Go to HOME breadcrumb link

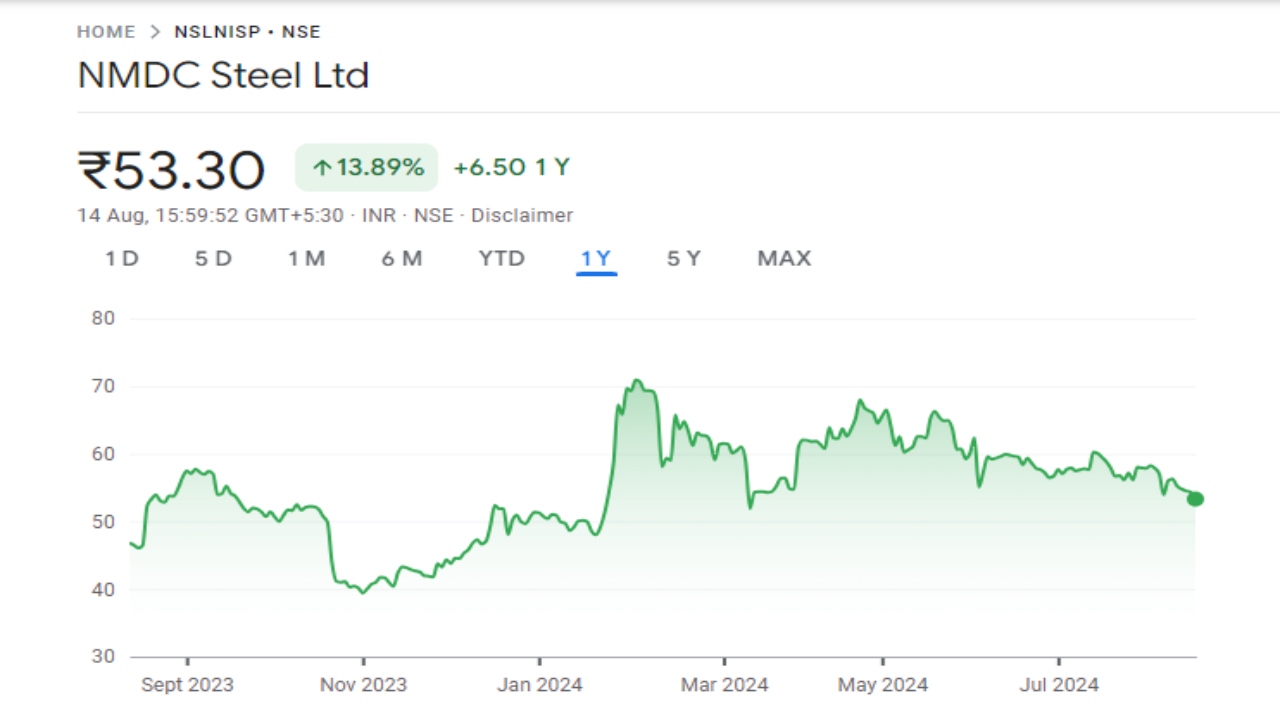click(x=106, y=32)
